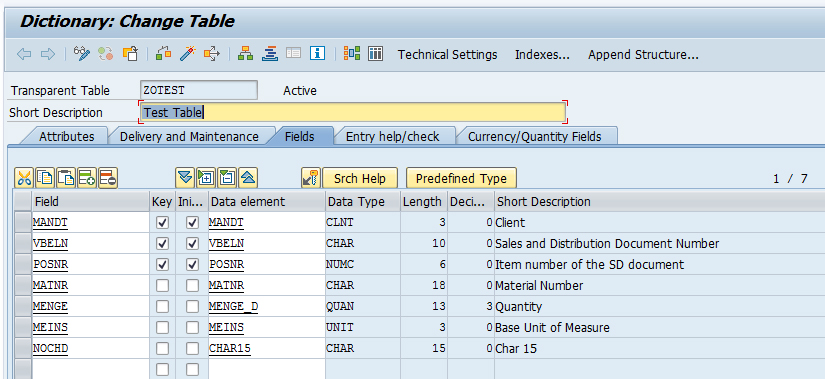Click the POSNR field name cell
825x379 pixels.
90,264
